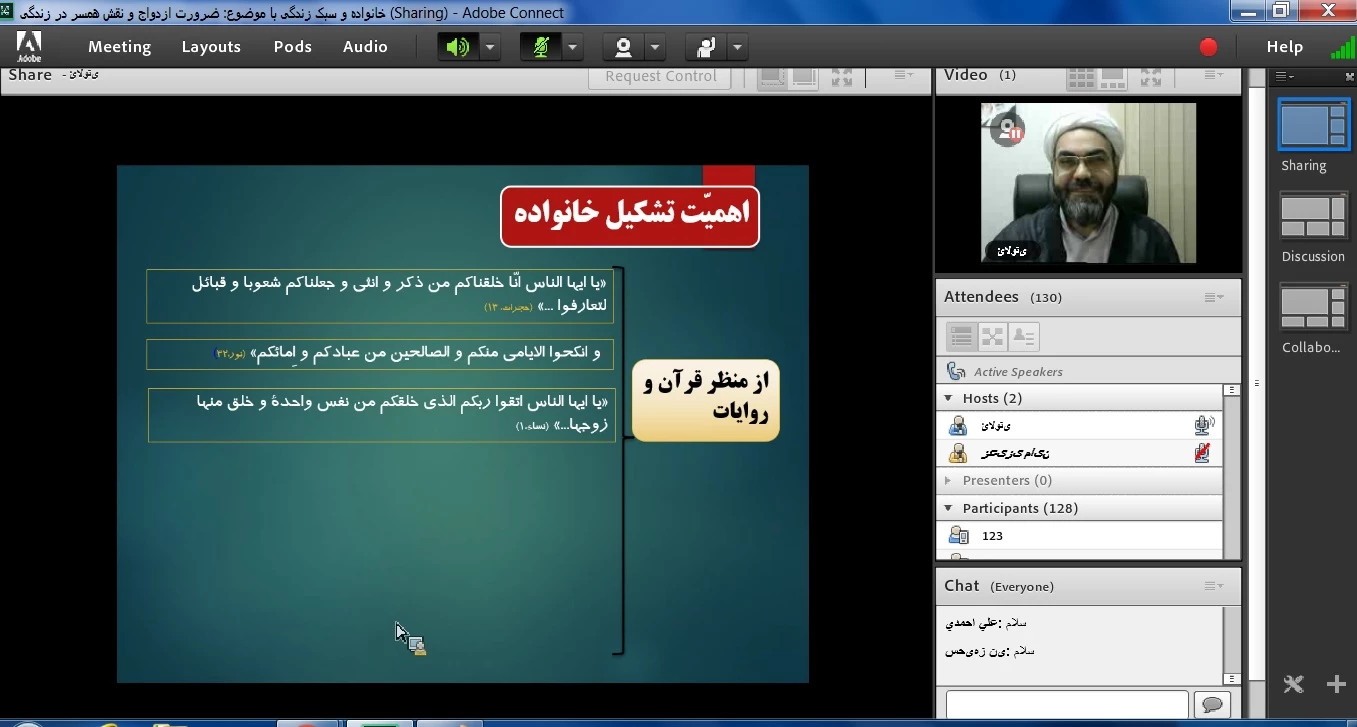This screenshot has height=727, width=1357.
Task: Expand the Presenters group
Action: click(x=949, y=480)
